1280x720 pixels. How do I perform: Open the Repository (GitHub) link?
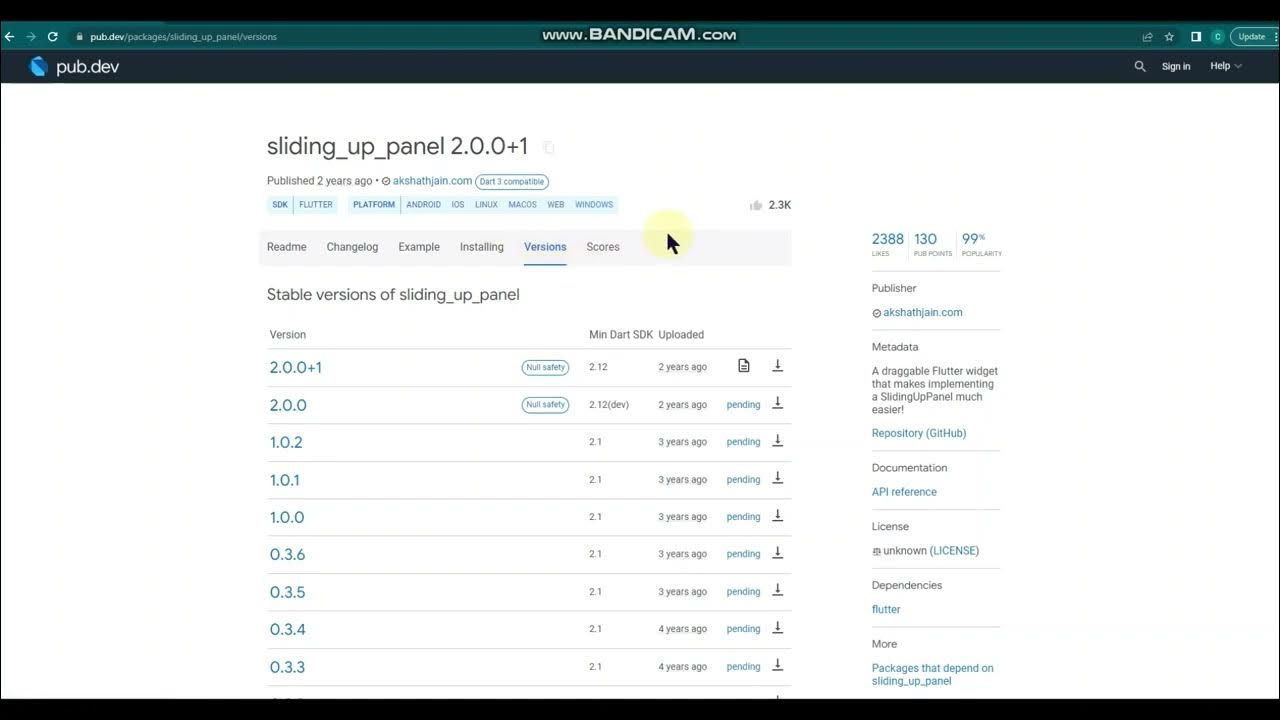coord(919,433)
